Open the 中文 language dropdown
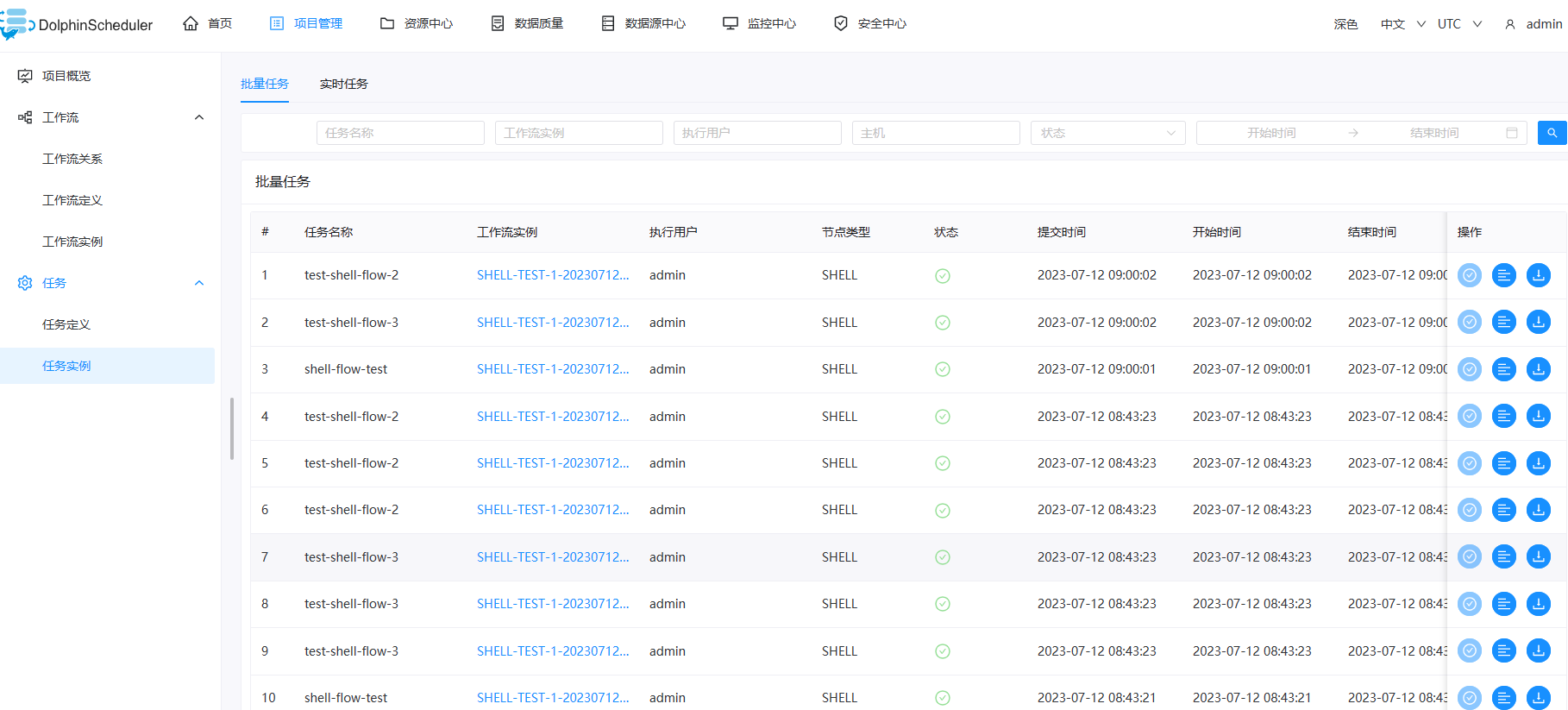 coord(1402,24)
